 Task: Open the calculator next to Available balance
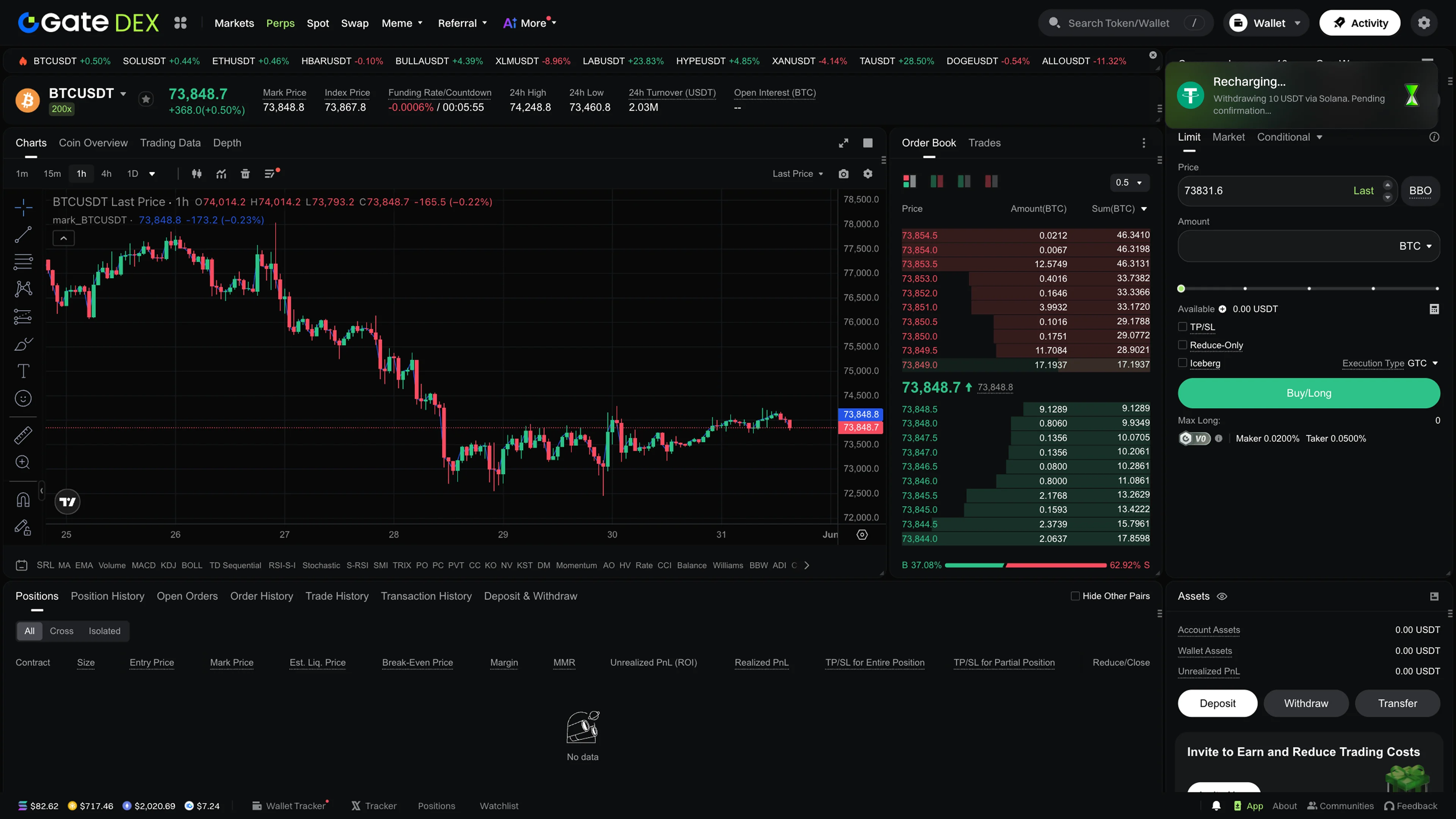coord(1434,309)
